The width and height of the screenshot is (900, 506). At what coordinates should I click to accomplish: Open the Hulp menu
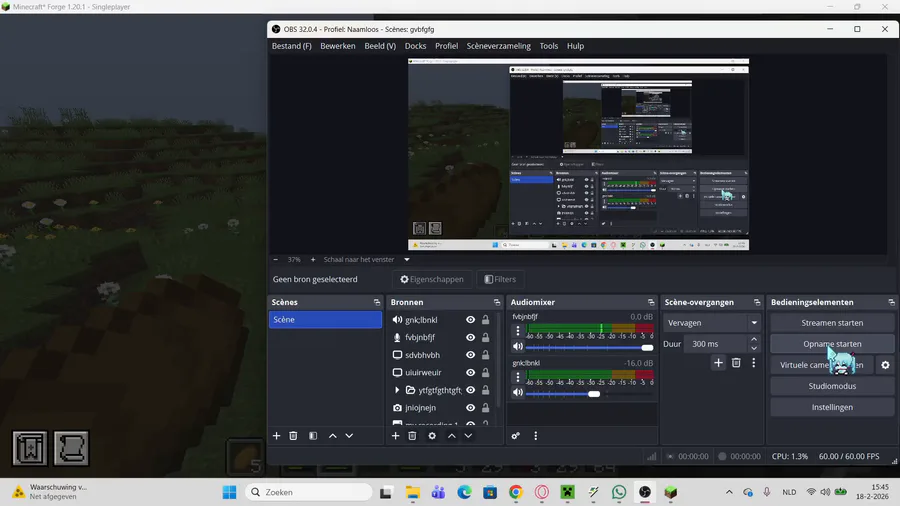(575, 46)
